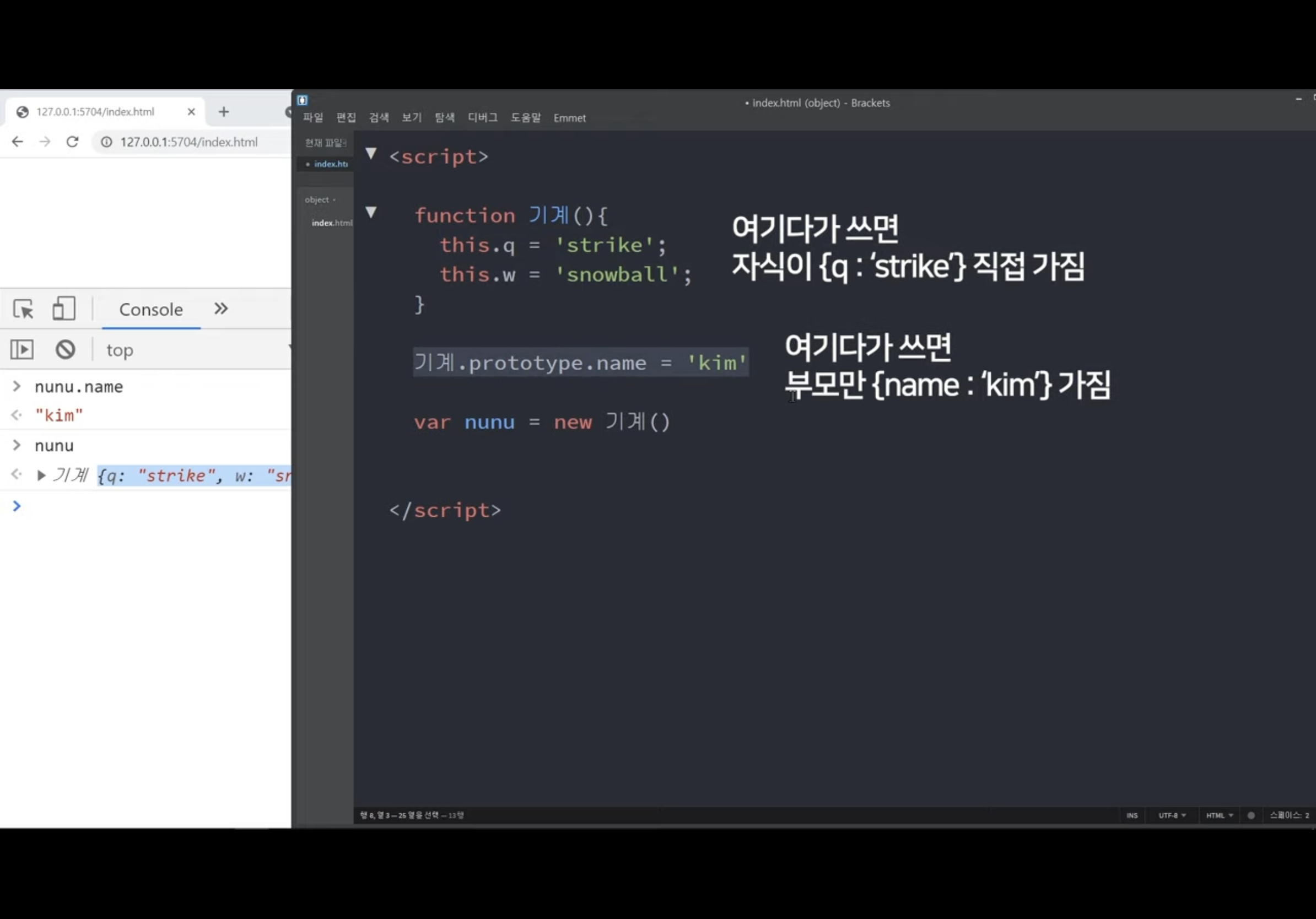Viewport: 1316px width, 919px height.
Task: Open the HTML language mode dropdown
Action: (1218, 815)
